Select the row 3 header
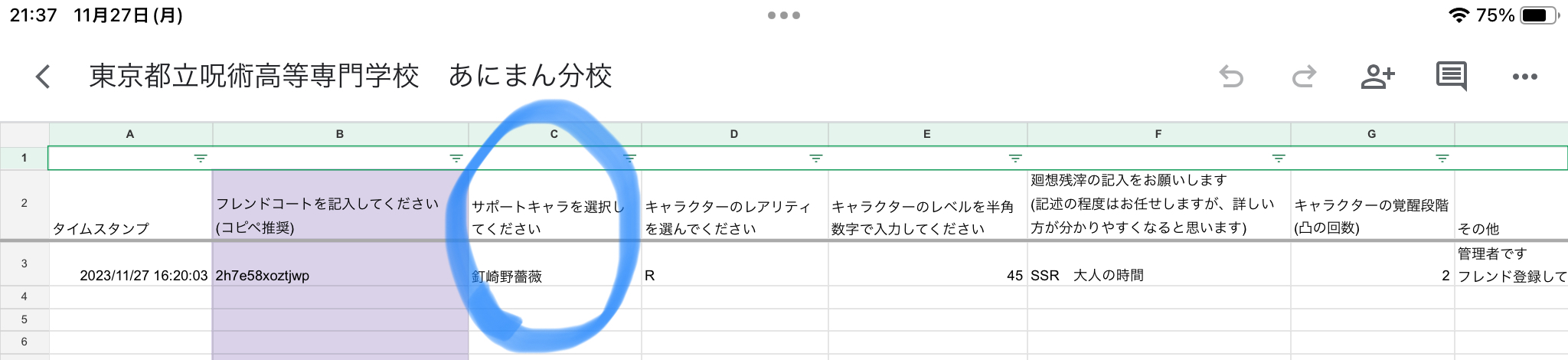The width and height of the screenshot is (1568, 360). (24, 263)
